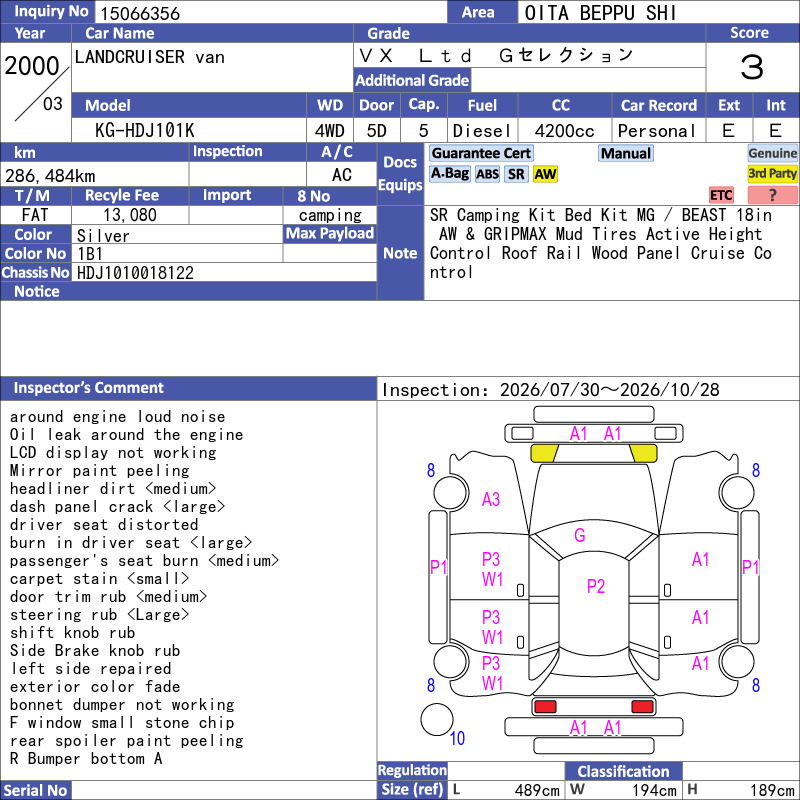This screenshot has width=800, height=800.
Task: Click the area value OITA BEPPU SHI
Action: [600, 13]
